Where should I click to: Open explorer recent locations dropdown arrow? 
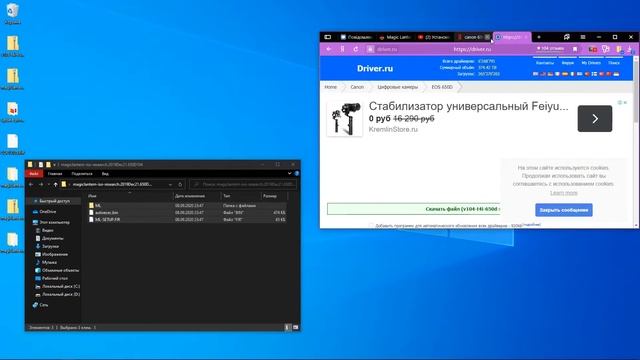49,184
